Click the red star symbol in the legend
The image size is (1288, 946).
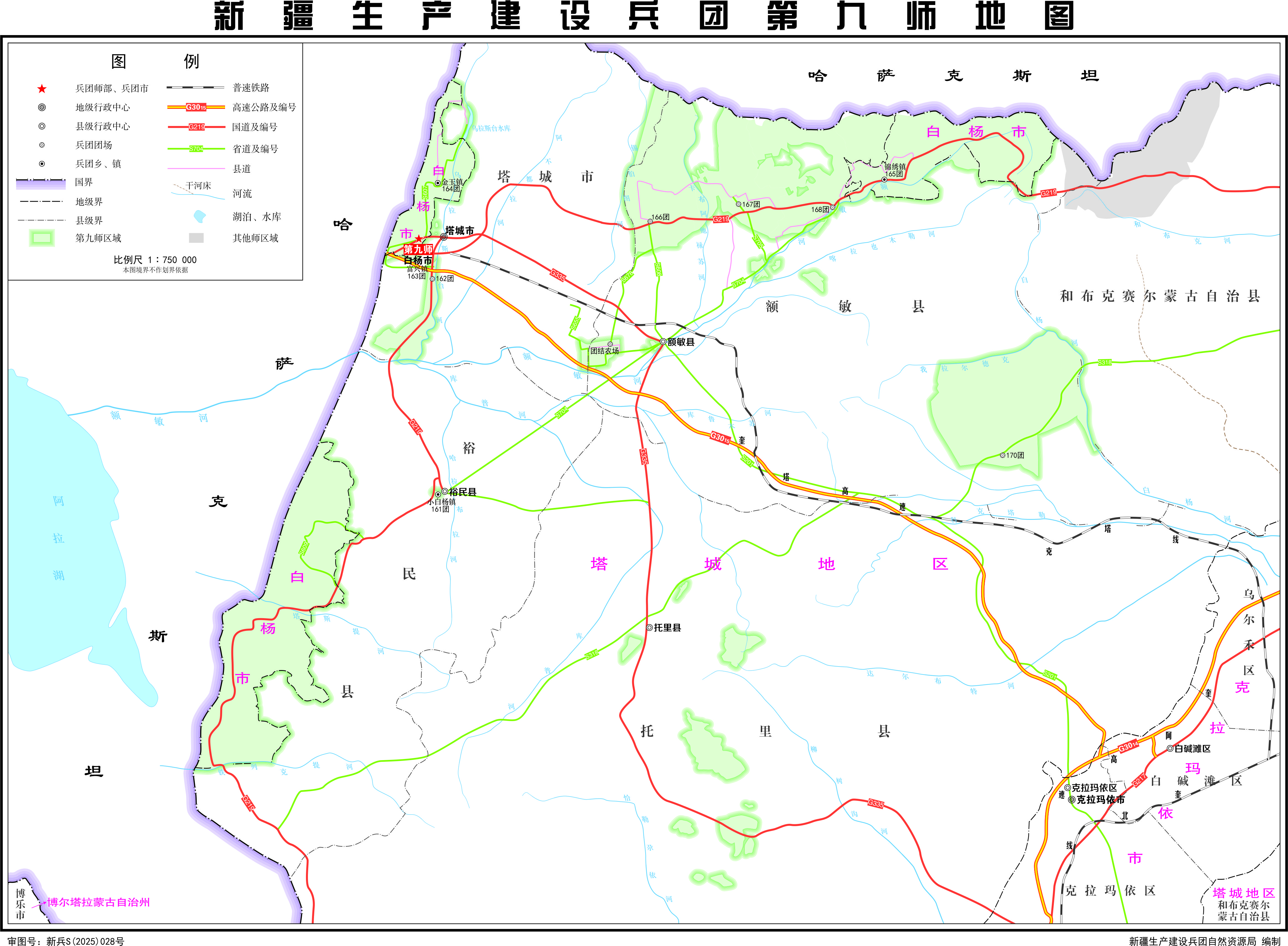pos(42,89)
